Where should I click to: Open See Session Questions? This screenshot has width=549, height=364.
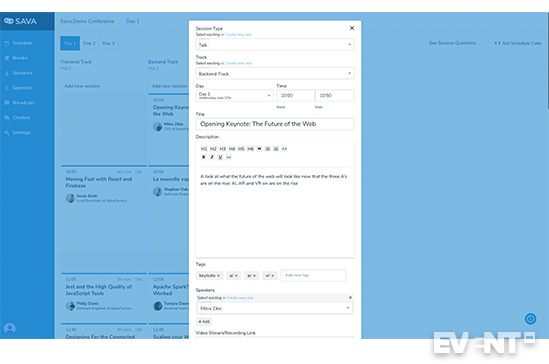coord(452,43)
